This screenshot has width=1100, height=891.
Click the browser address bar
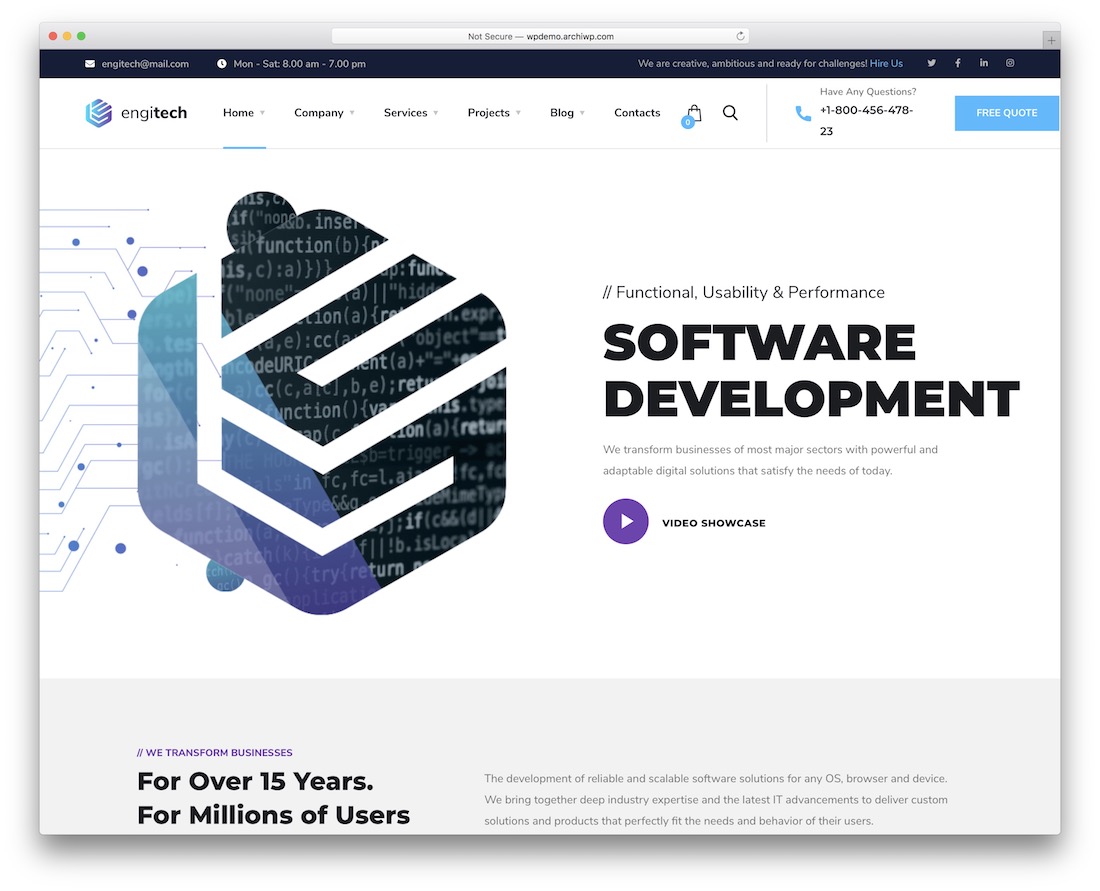540,36
